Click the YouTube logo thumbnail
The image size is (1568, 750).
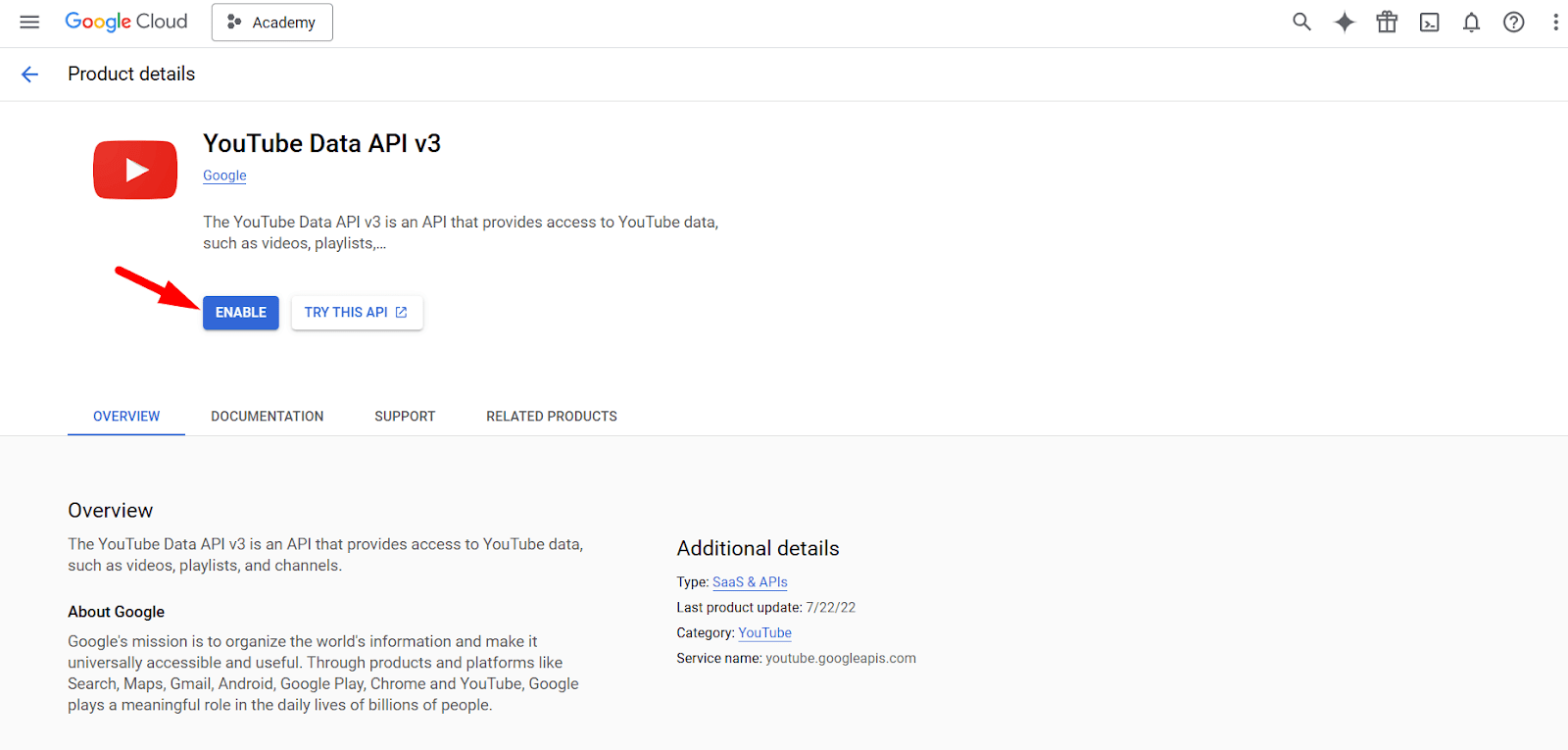135,170
